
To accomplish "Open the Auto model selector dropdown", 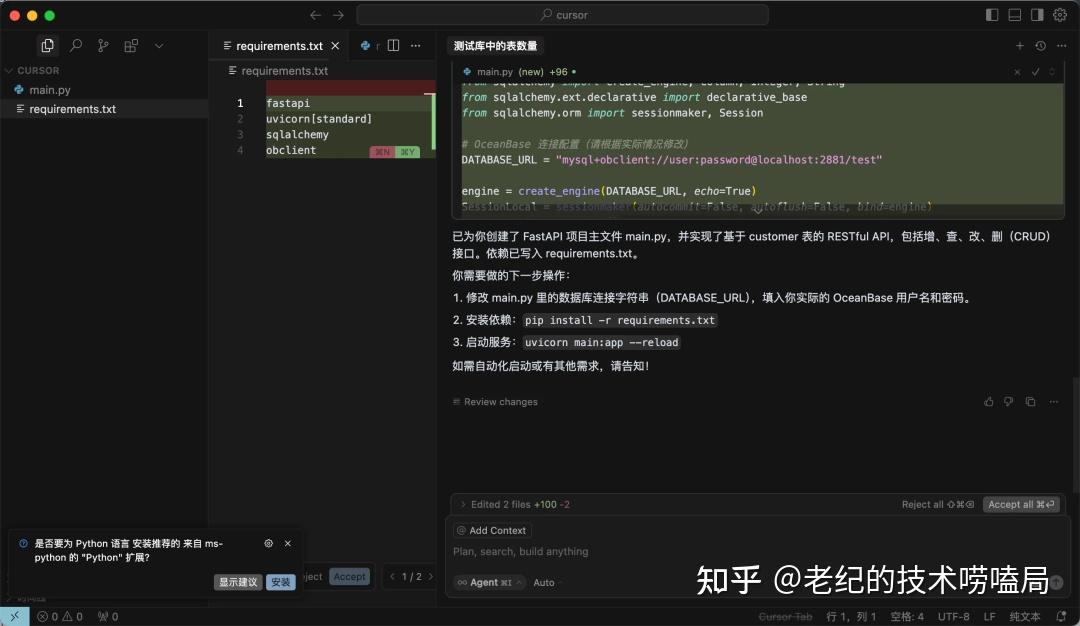I will (543, 582).
